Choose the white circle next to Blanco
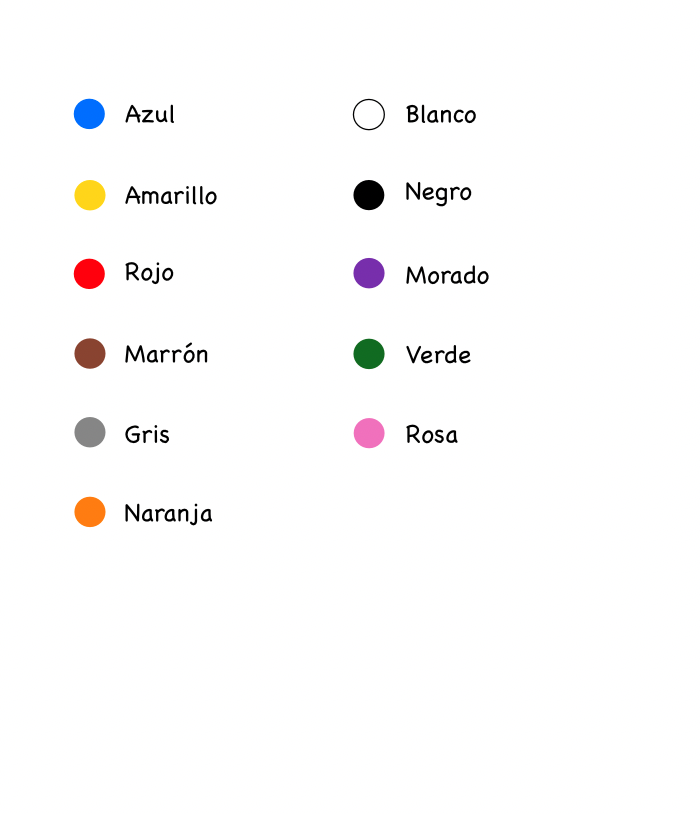 coord(369,115)
